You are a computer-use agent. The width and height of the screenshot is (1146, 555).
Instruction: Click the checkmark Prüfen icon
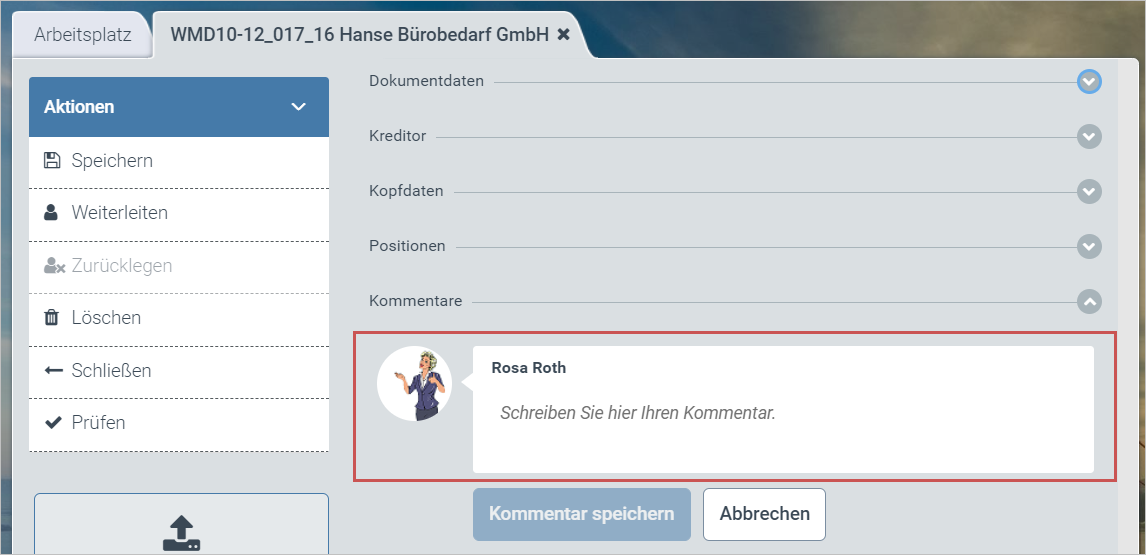(53, 423)
